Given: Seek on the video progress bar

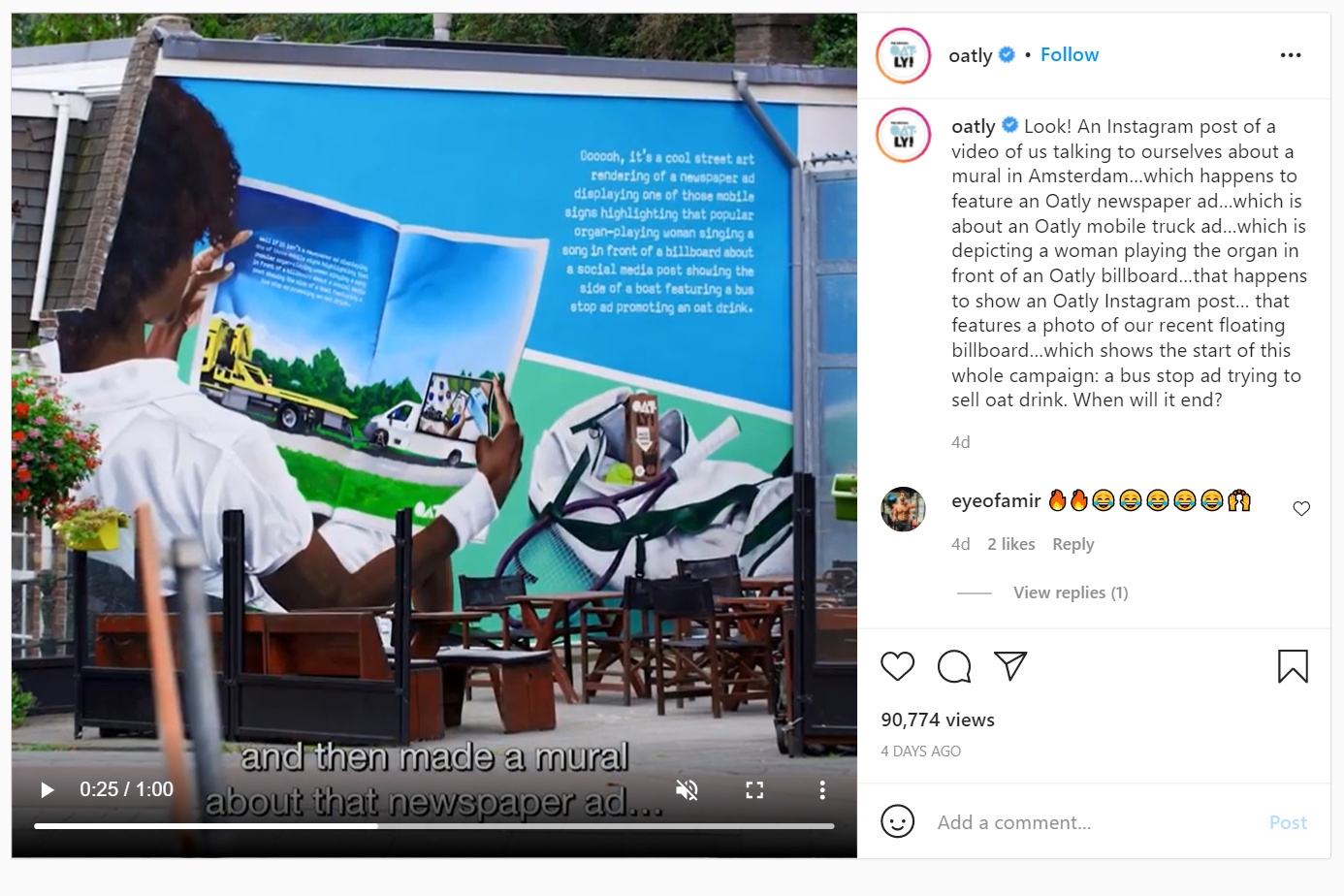Looking at the screenshot, I should click(433, 826).
